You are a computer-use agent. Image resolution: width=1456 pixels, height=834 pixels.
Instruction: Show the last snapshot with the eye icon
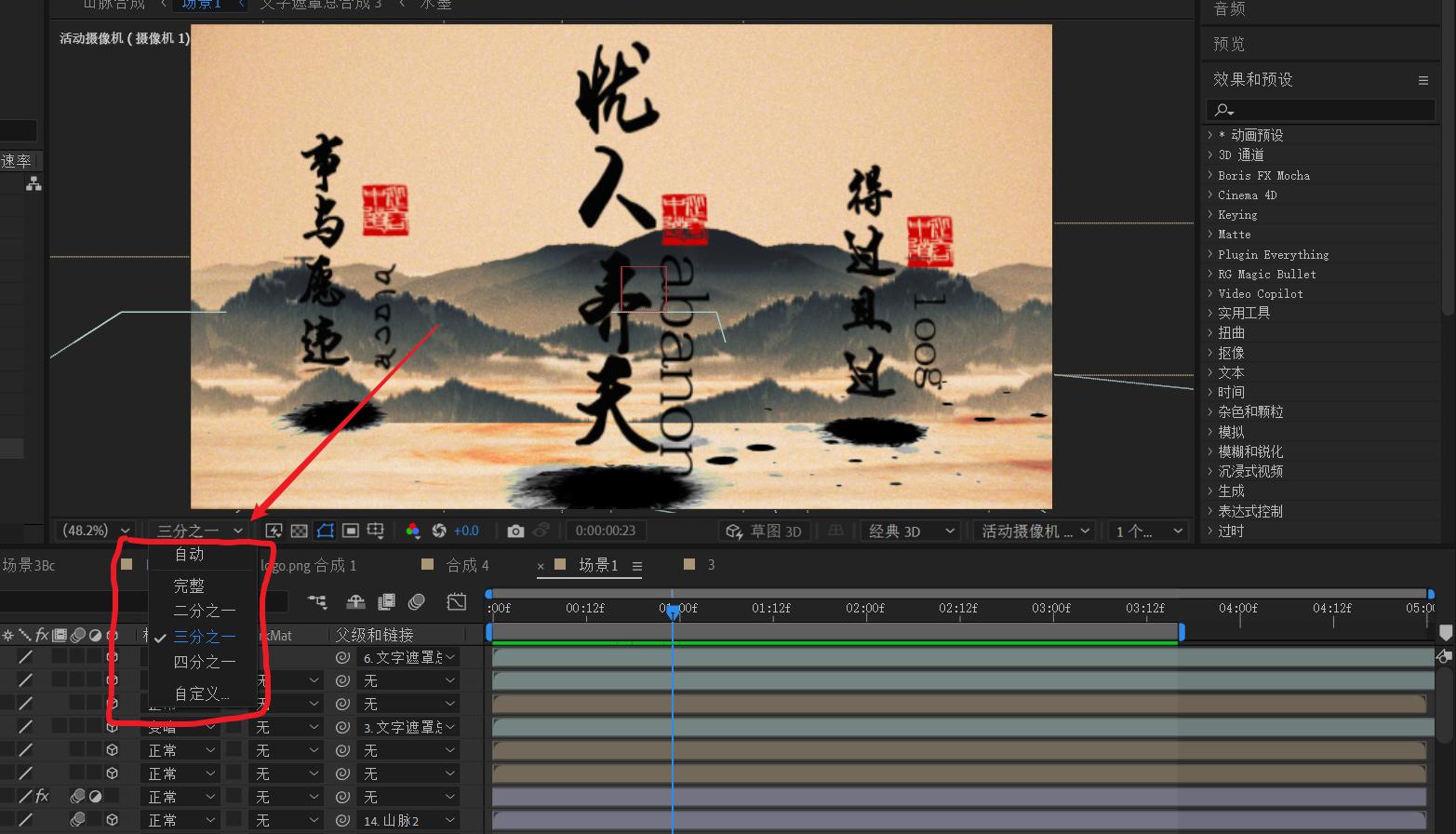[x=542, y=531]
